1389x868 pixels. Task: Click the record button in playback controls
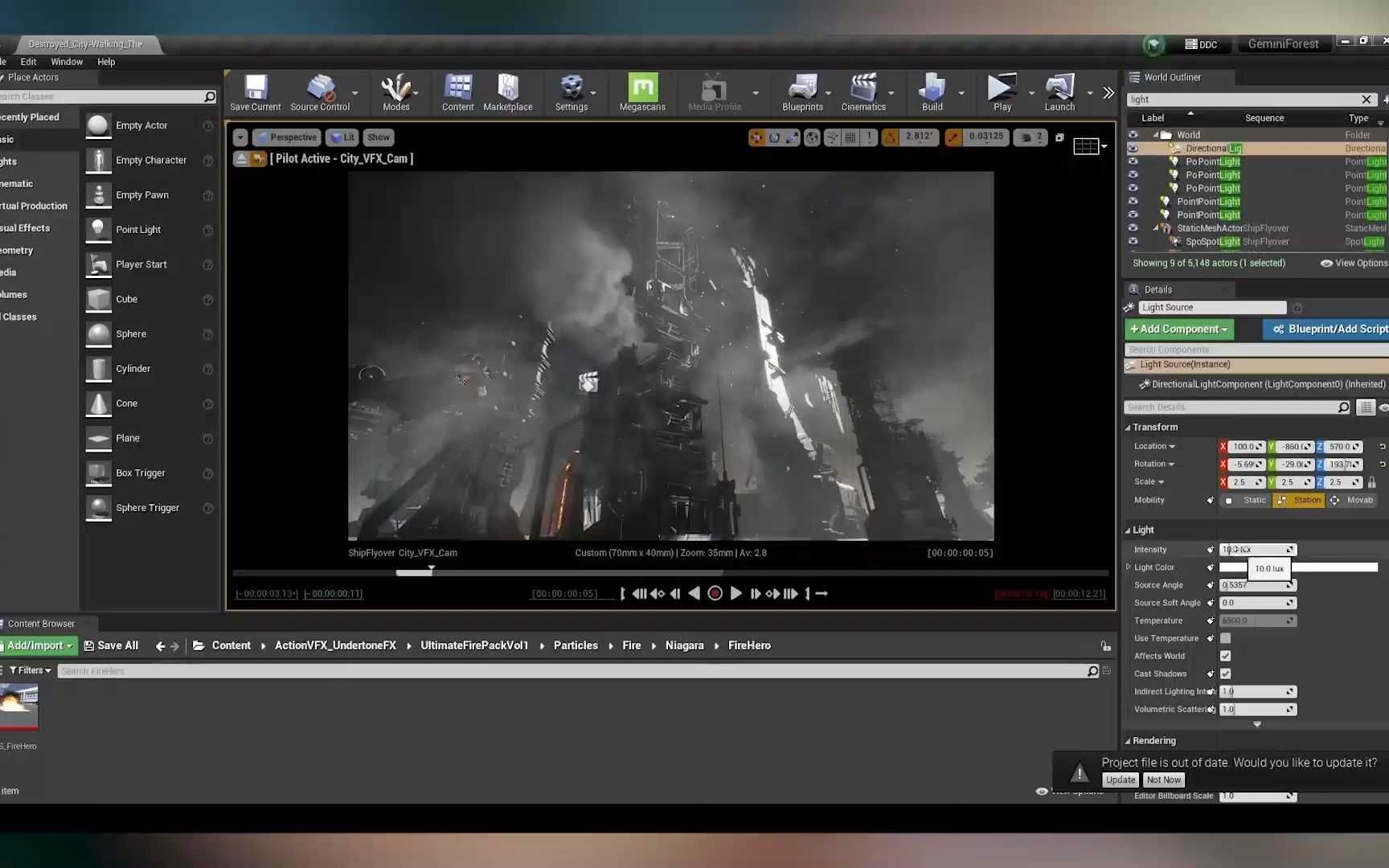[715, 594]
